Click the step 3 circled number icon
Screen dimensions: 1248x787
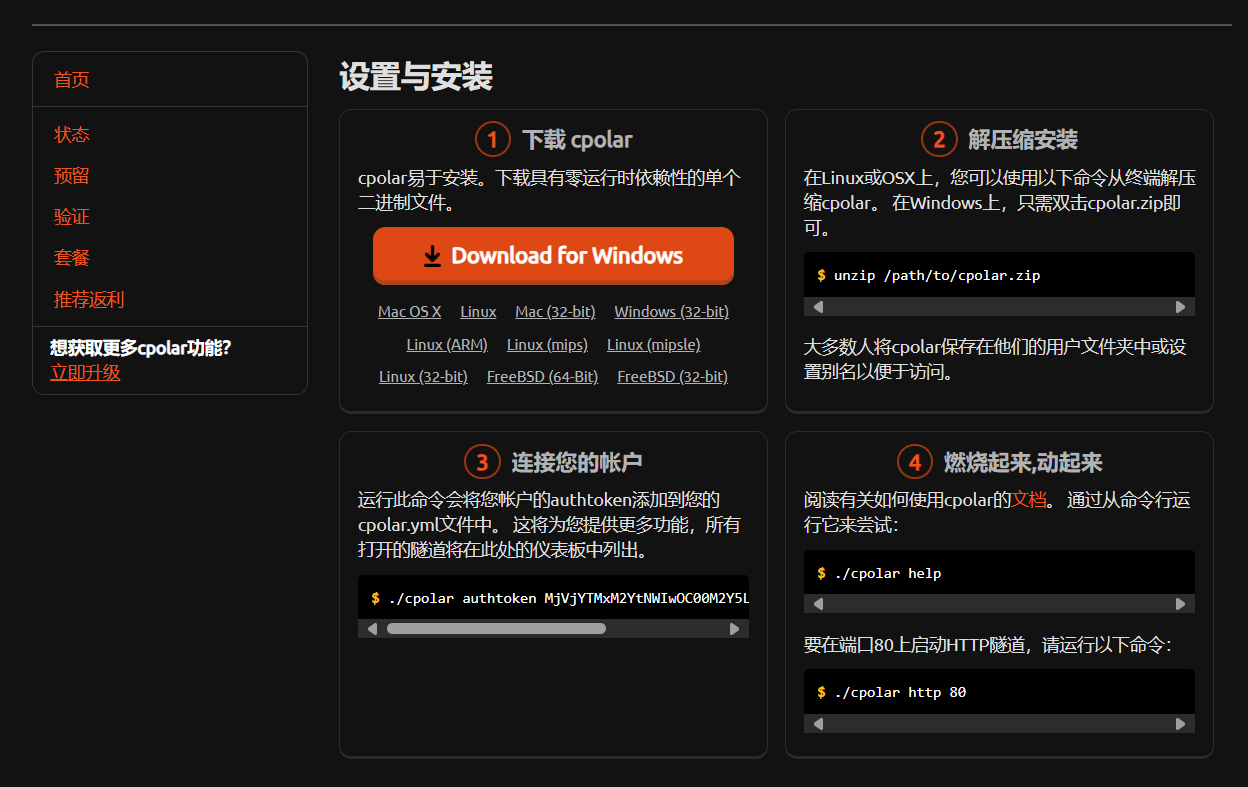pos(482,462)
